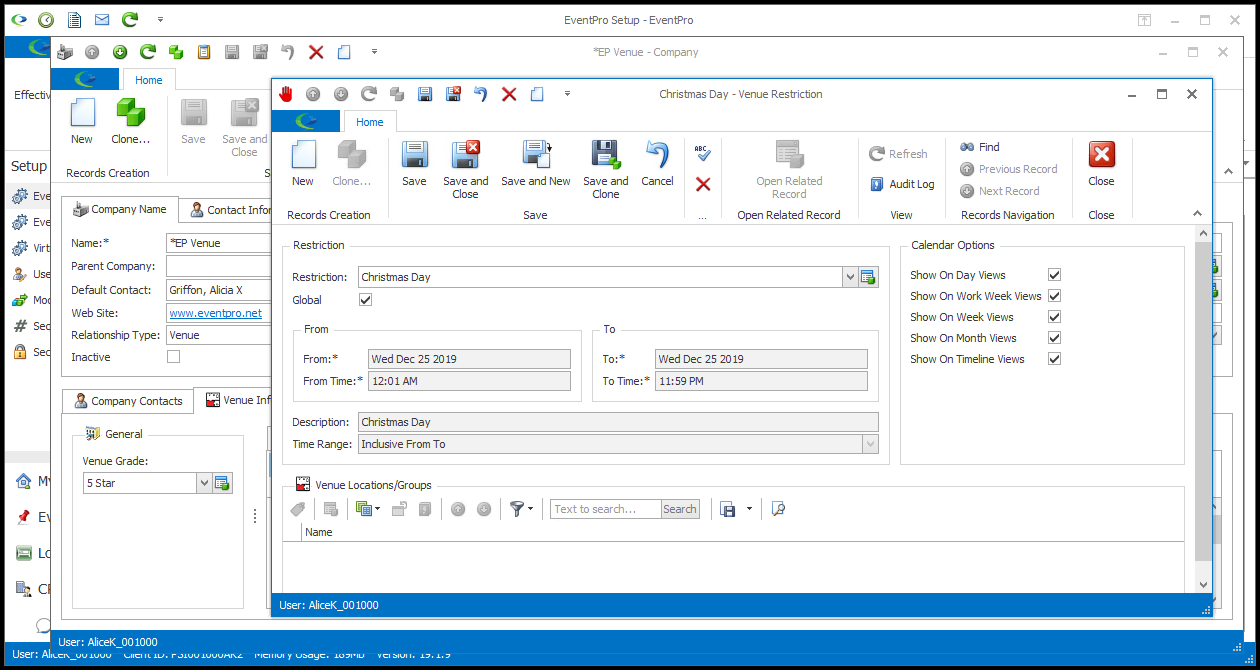
Task: Click Save and Close in Venue Restriction ribbon
Action: click(465, 169)
